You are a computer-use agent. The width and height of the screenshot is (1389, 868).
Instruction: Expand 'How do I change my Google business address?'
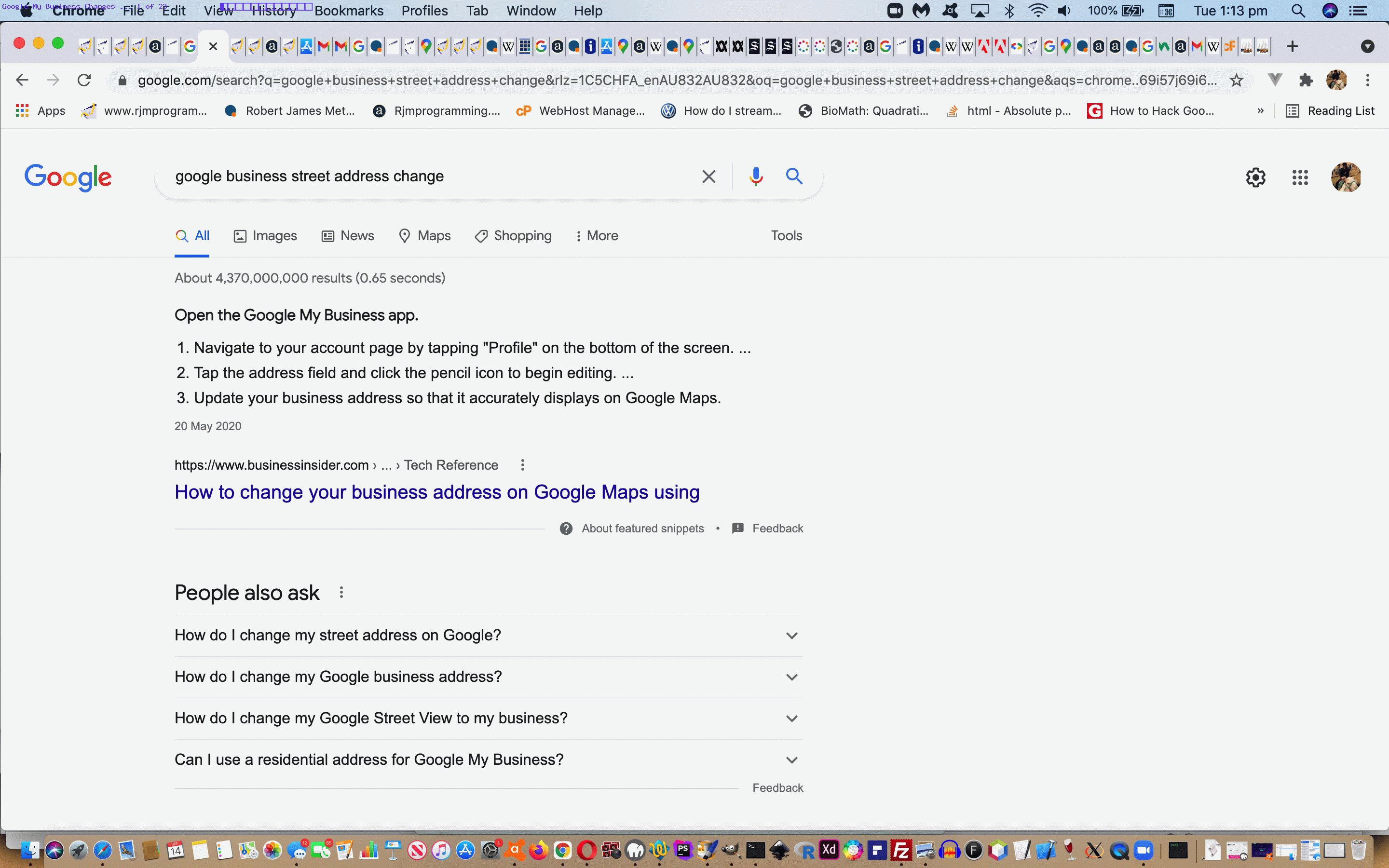pyautogui.click(x=489, y=677)
